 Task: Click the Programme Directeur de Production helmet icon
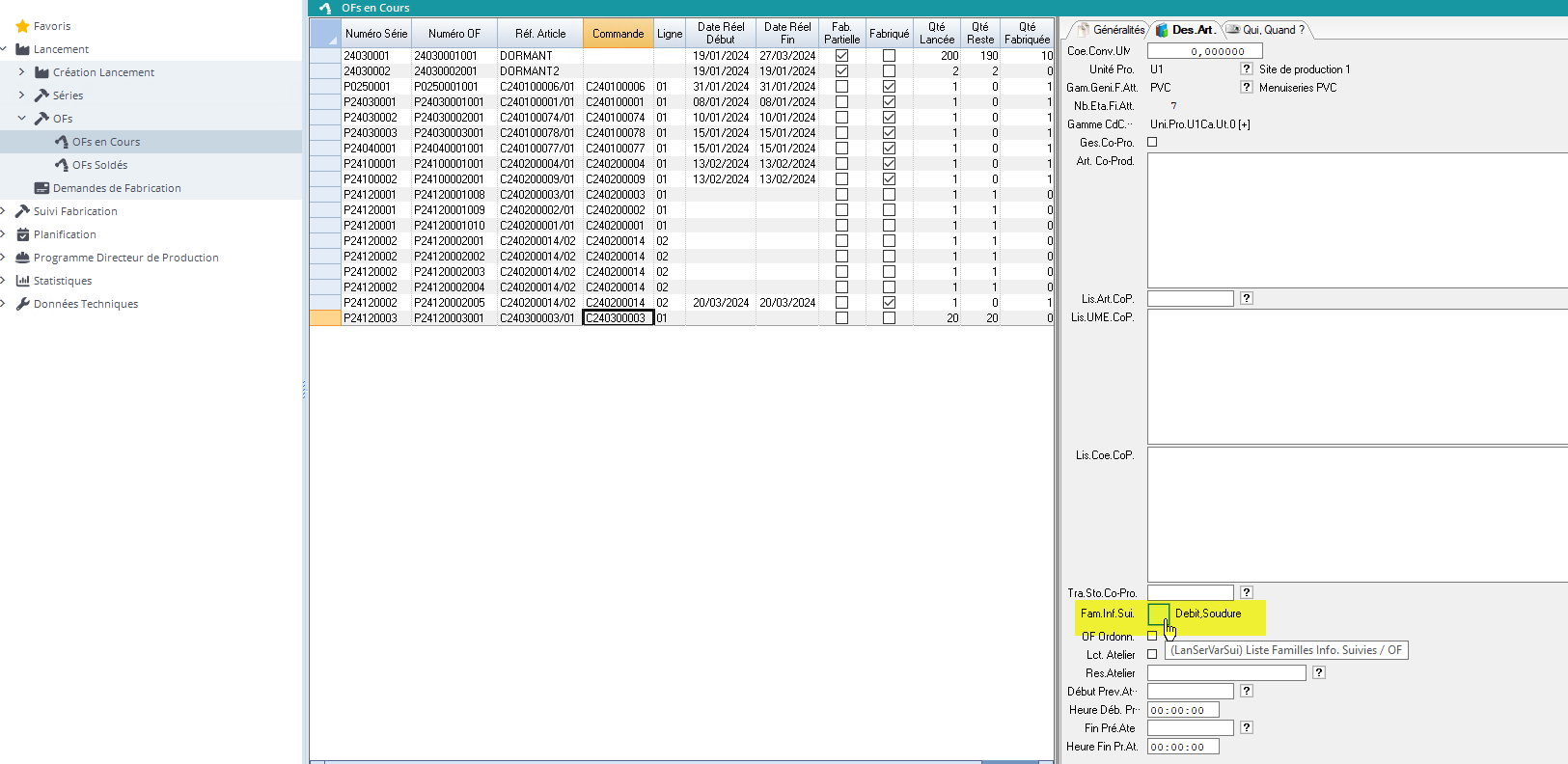point(22,258)
